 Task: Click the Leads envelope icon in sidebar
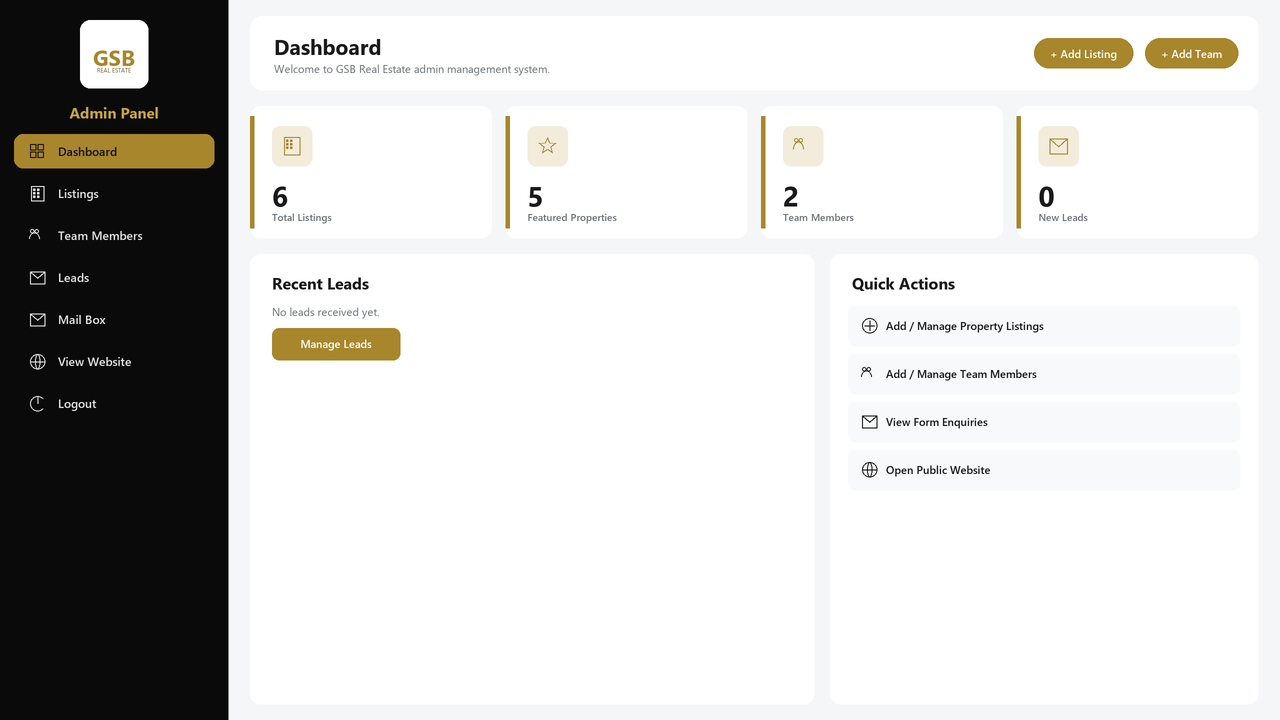pos(37,278)
